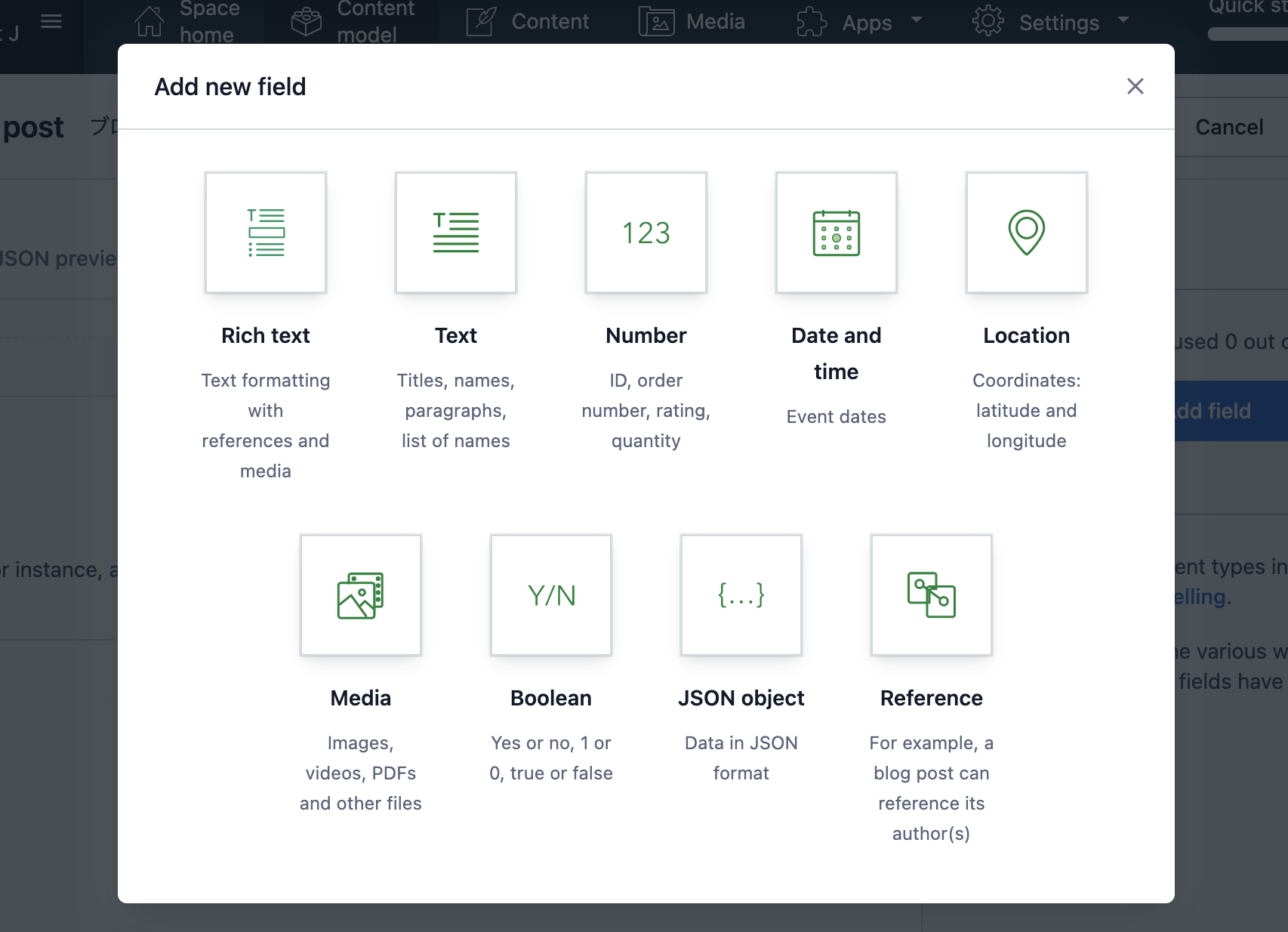
Task: Click the Apps puzzle piece icon
Action: click(x=812, y=21)
